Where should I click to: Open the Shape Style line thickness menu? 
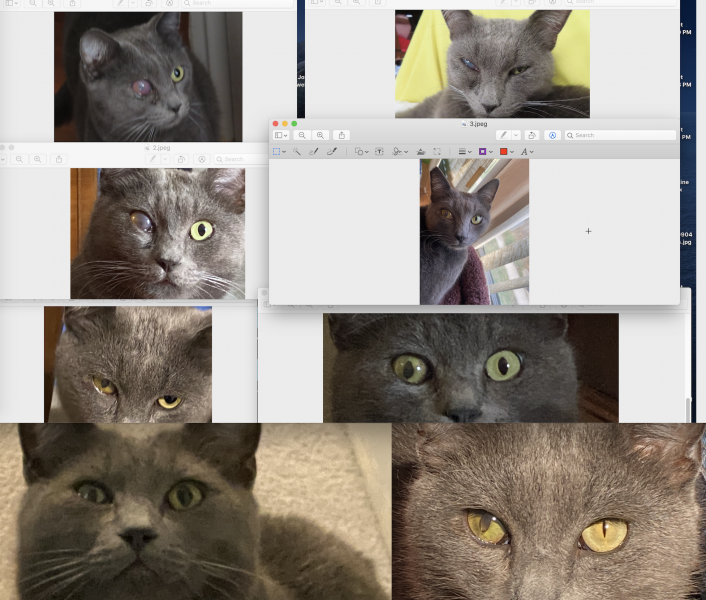pos(464,151)
